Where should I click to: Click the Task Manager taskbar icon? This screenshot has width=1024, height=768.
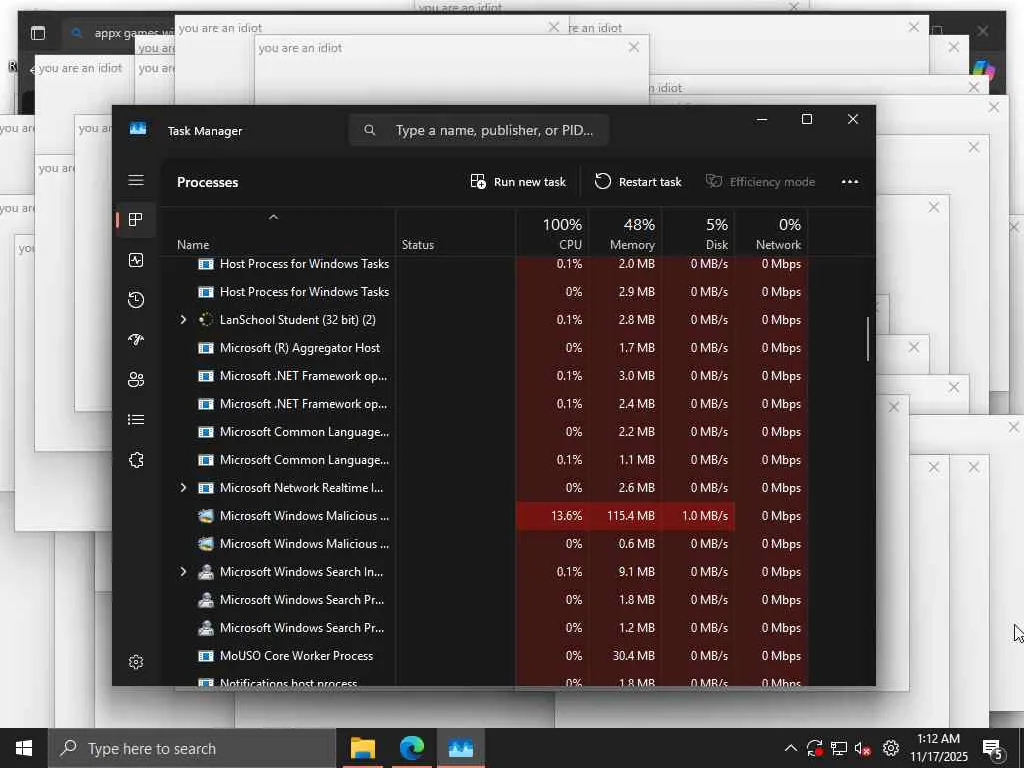pyautogui.click(x=460, y=748)
